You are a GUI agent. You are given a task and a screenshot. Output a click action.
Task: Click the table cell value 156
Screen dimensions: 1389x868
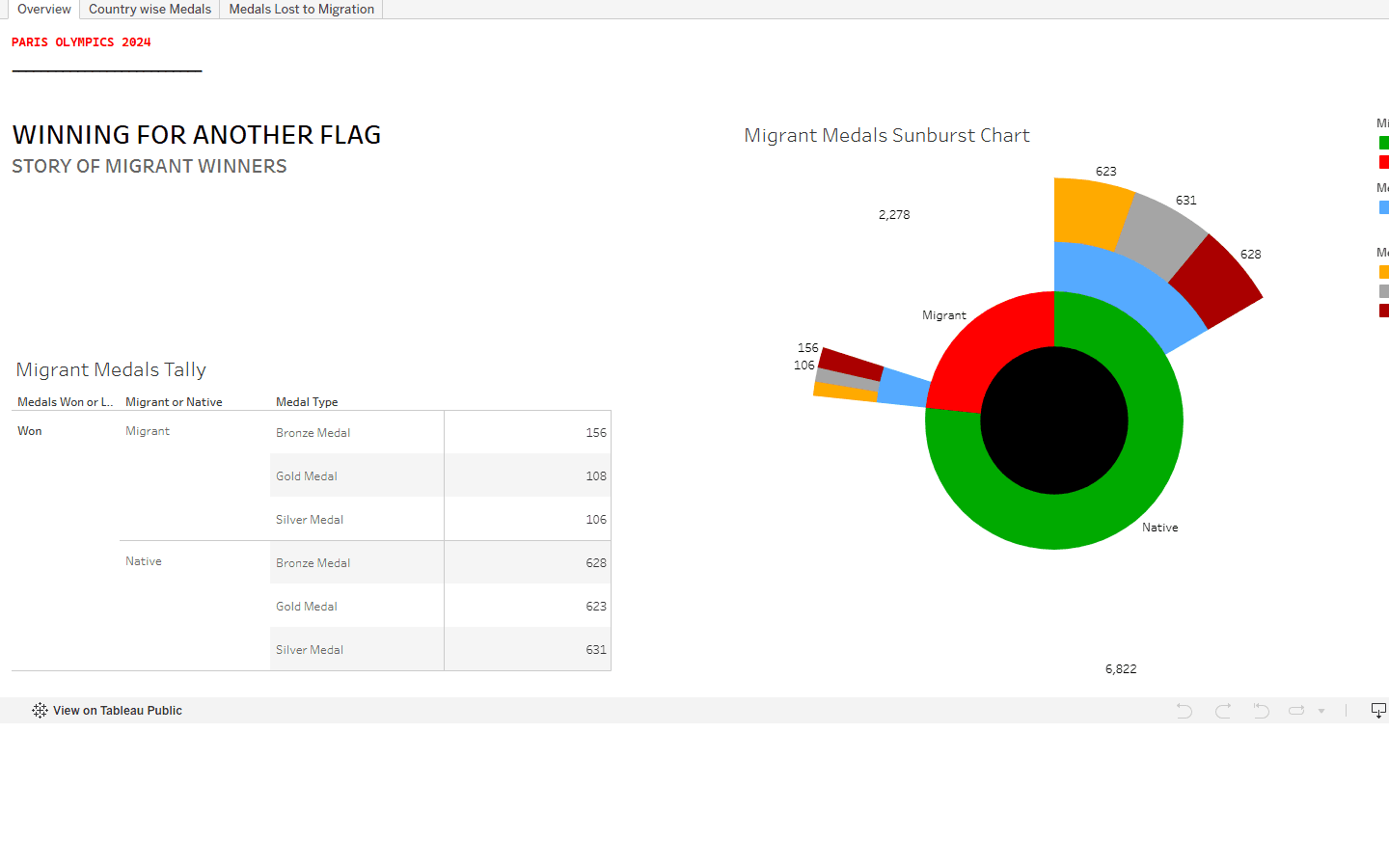596,433
